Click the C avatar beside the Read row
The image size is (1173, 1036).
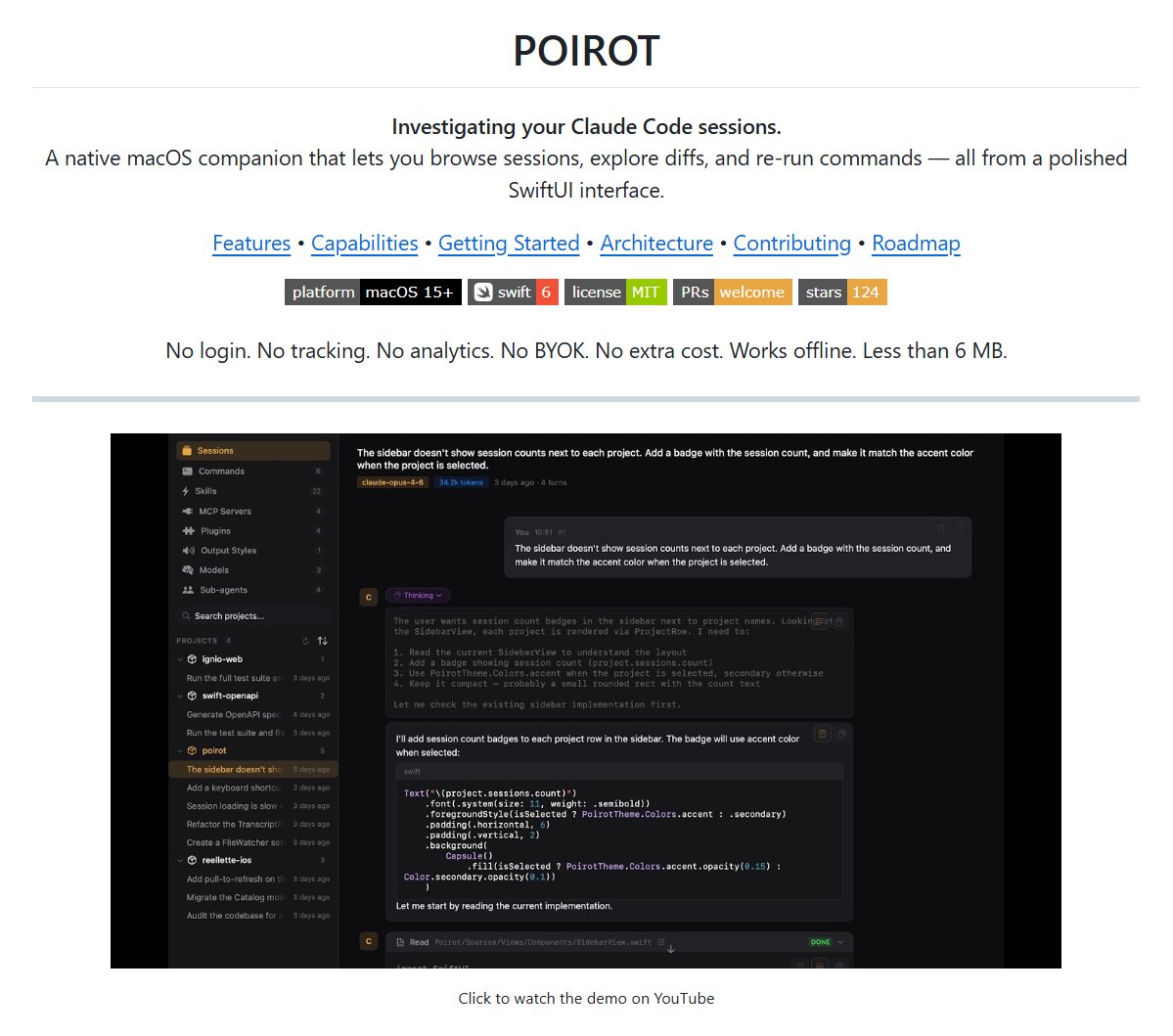click(x=368, y=942)
